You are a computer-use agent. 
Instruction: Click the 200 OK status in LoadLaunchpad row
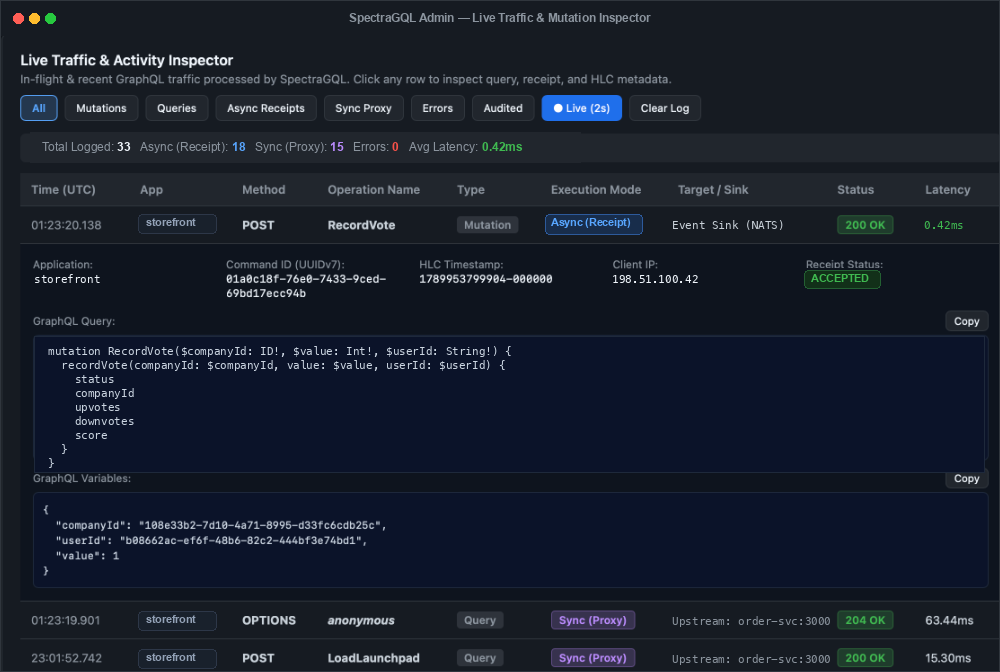pos(865,658)
